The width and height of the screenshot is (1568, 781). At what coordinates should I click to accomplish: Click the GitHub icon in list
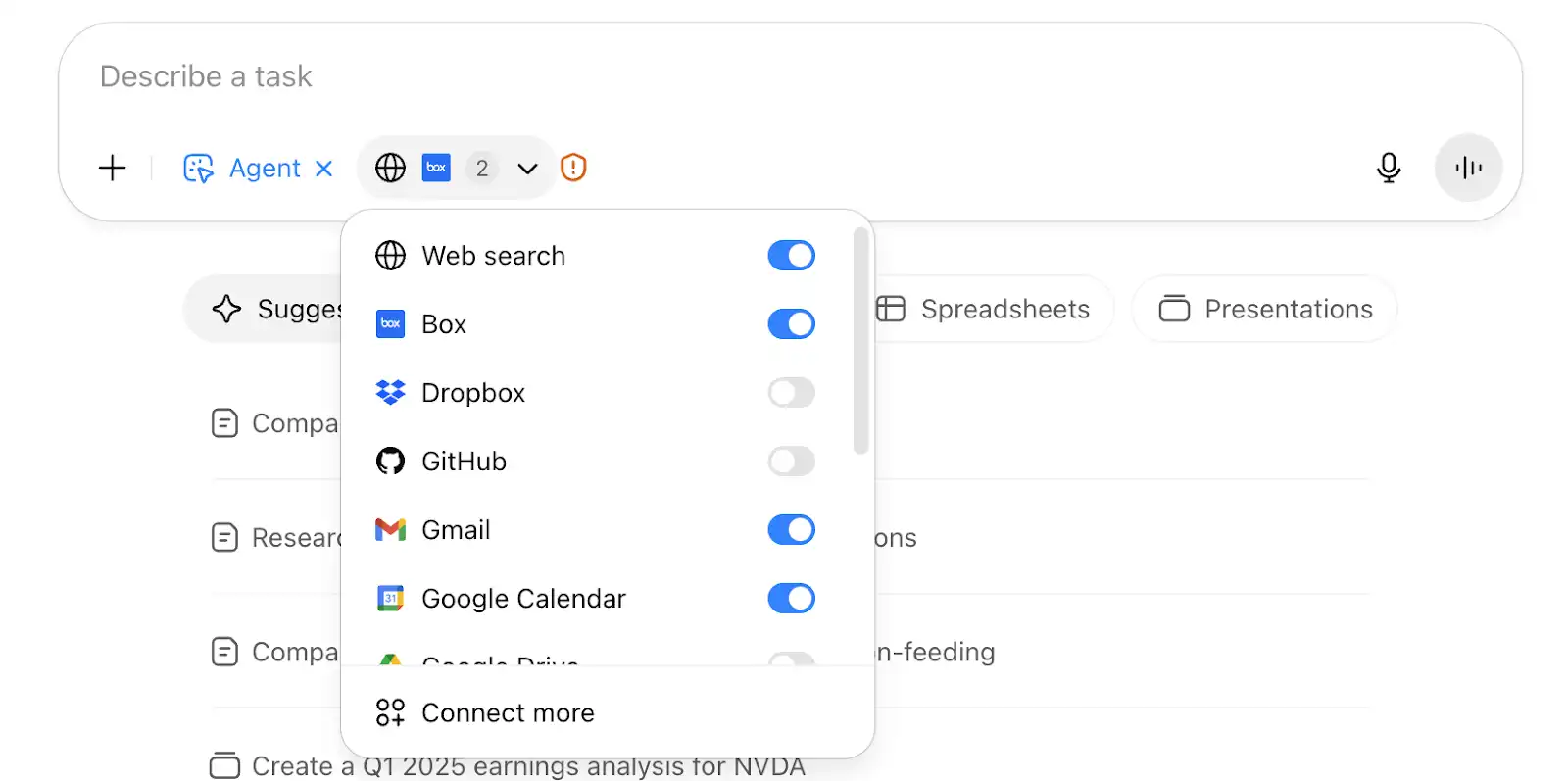[x=390, y=462]
